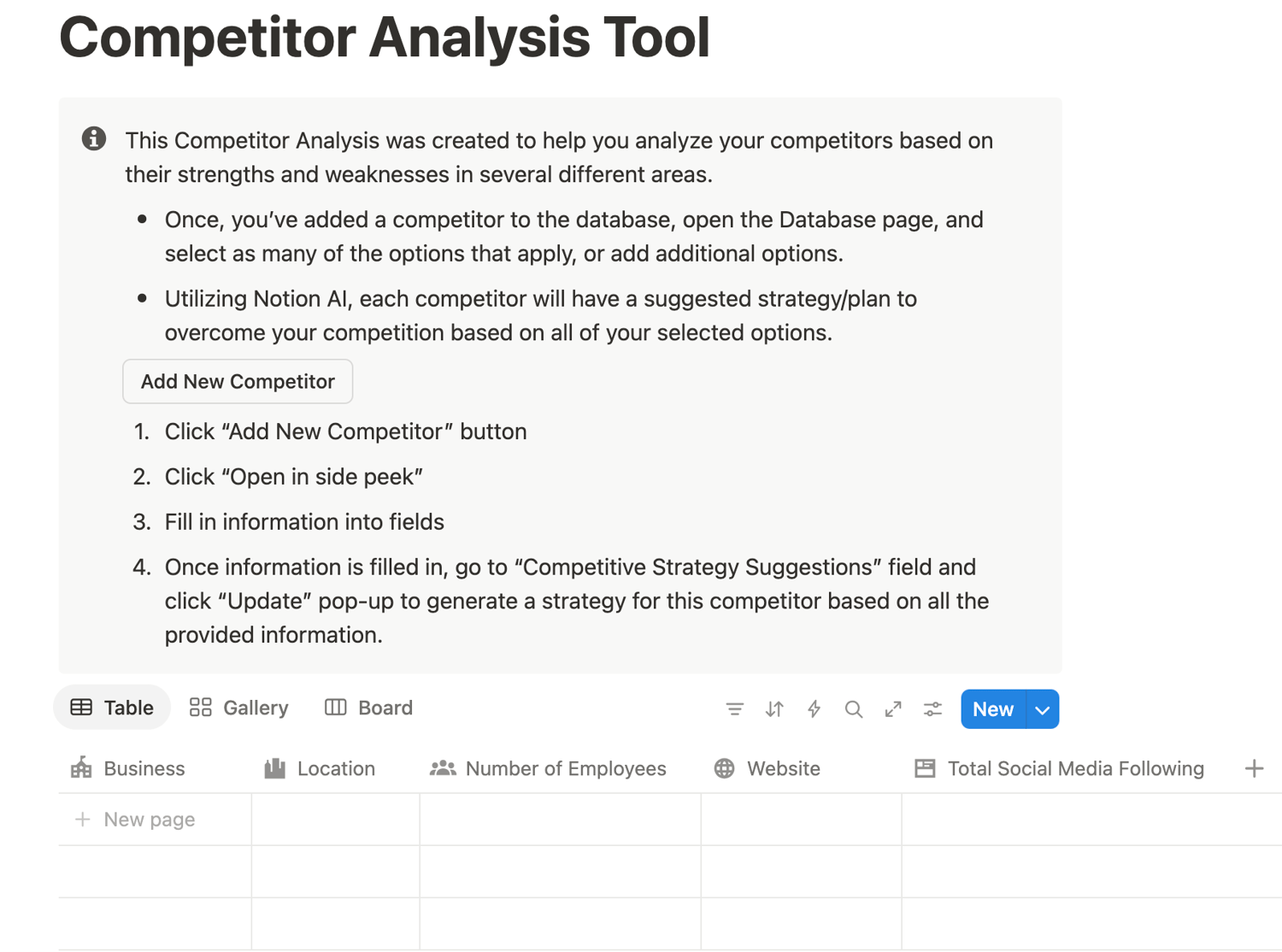1282x952 pixels.
Task: Open the automations lightning bolt icon
Action: [814, 709]
